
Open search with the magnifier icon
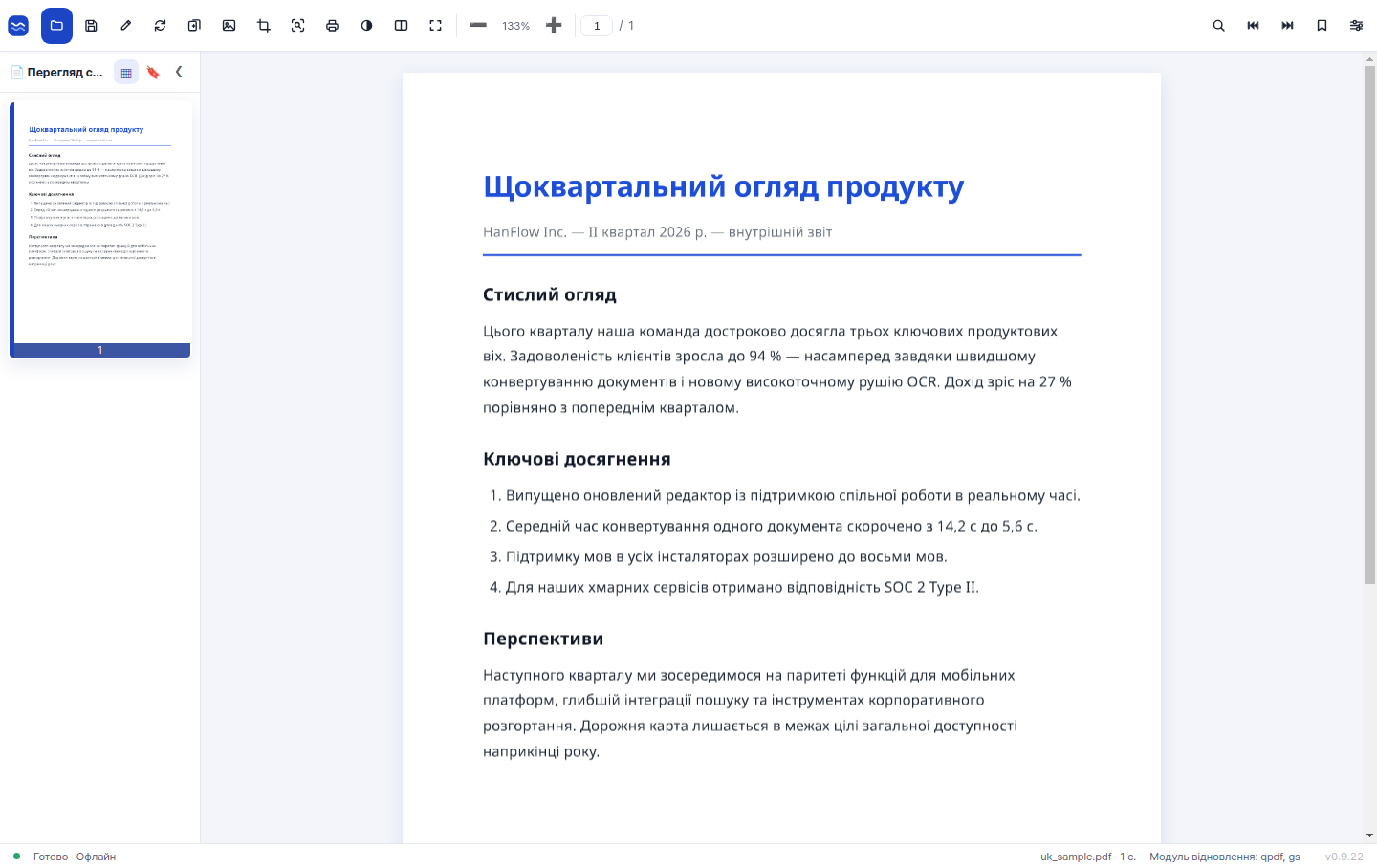(1218, 26)
